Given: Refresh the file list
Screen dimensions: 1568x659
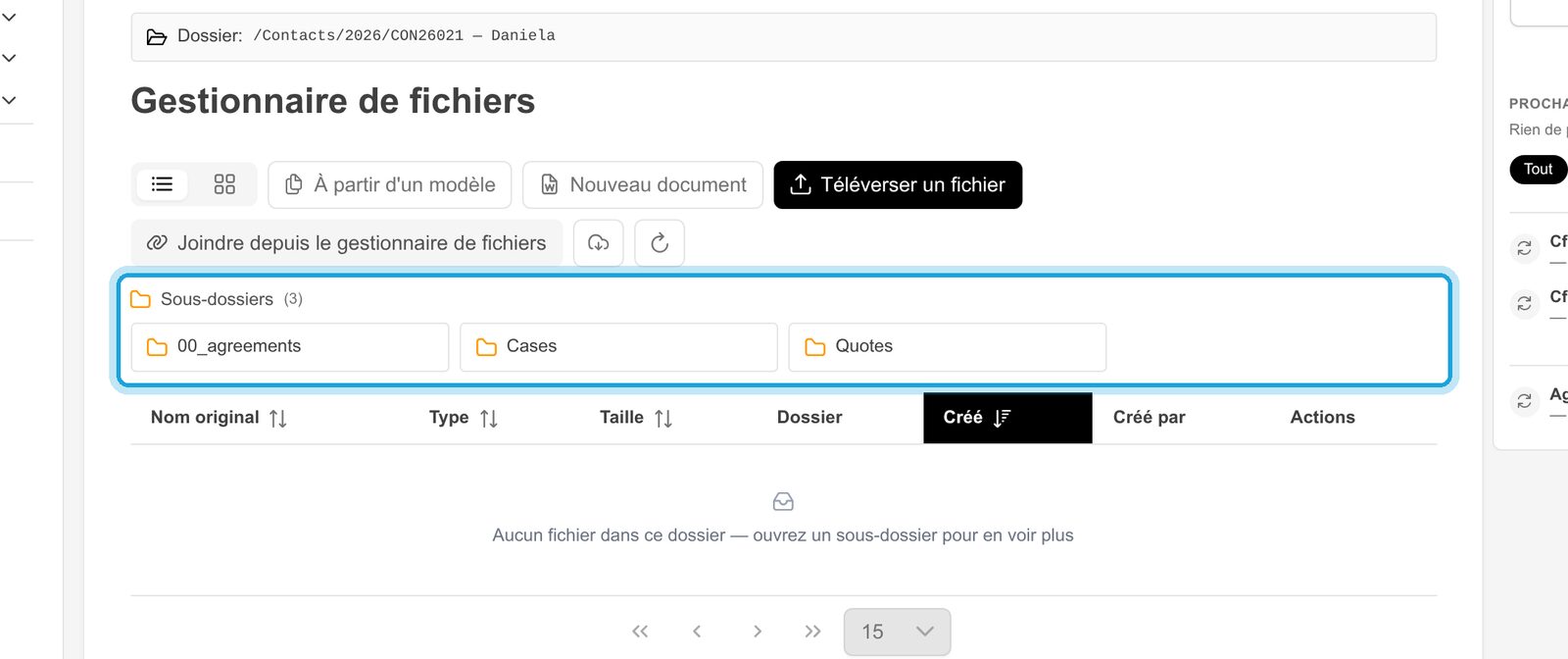Looking at the screenshot, I should [660, 243].
